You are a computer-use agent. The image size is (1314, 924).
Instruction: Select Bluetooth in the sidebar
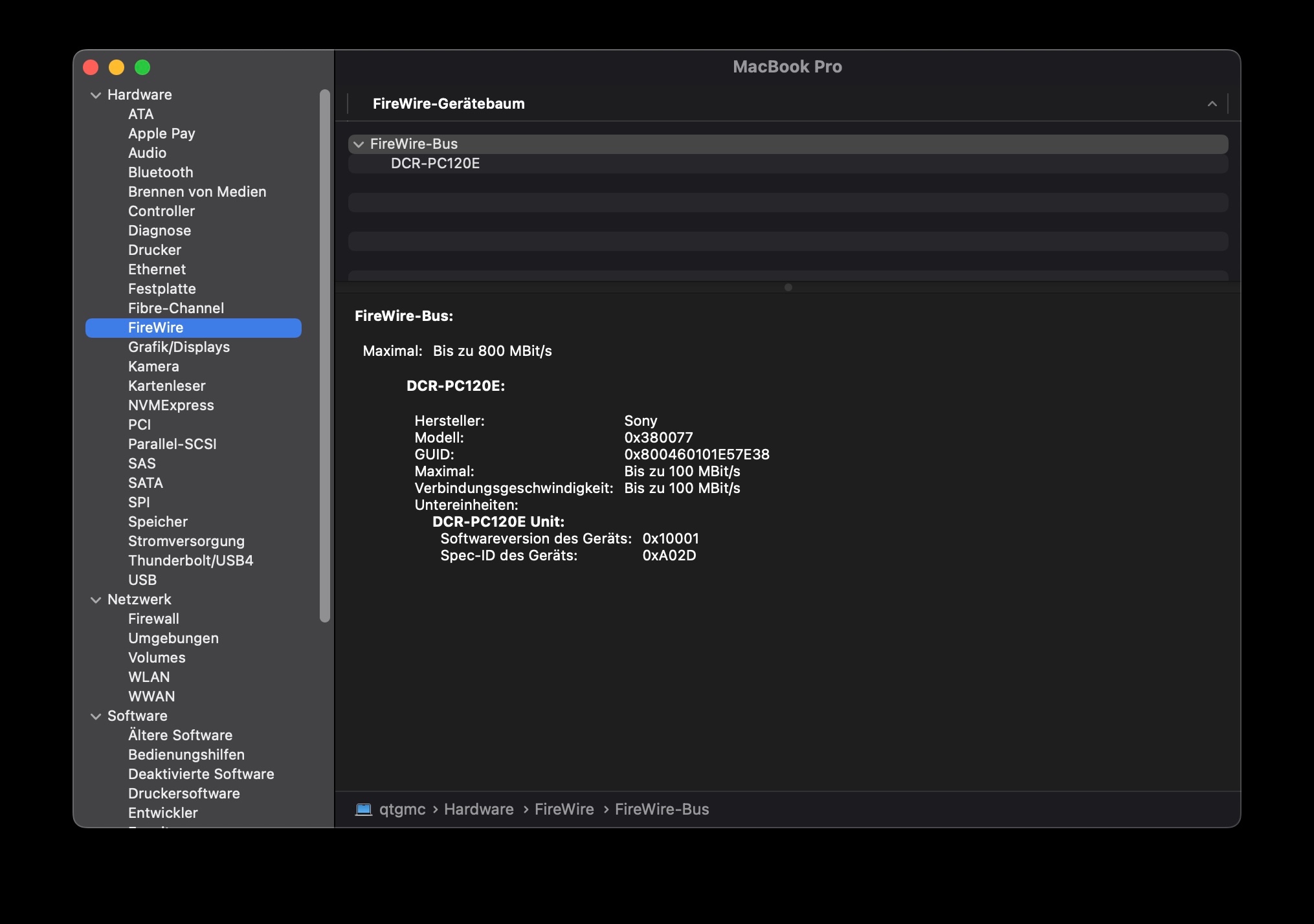point(161,172)
